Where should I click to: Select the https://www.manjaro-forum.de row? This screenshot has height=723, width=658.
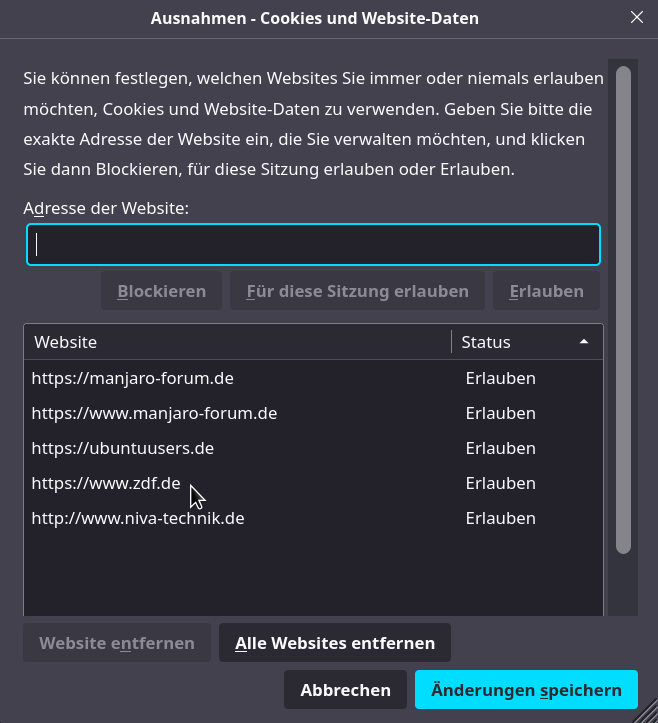coord(154,413)
